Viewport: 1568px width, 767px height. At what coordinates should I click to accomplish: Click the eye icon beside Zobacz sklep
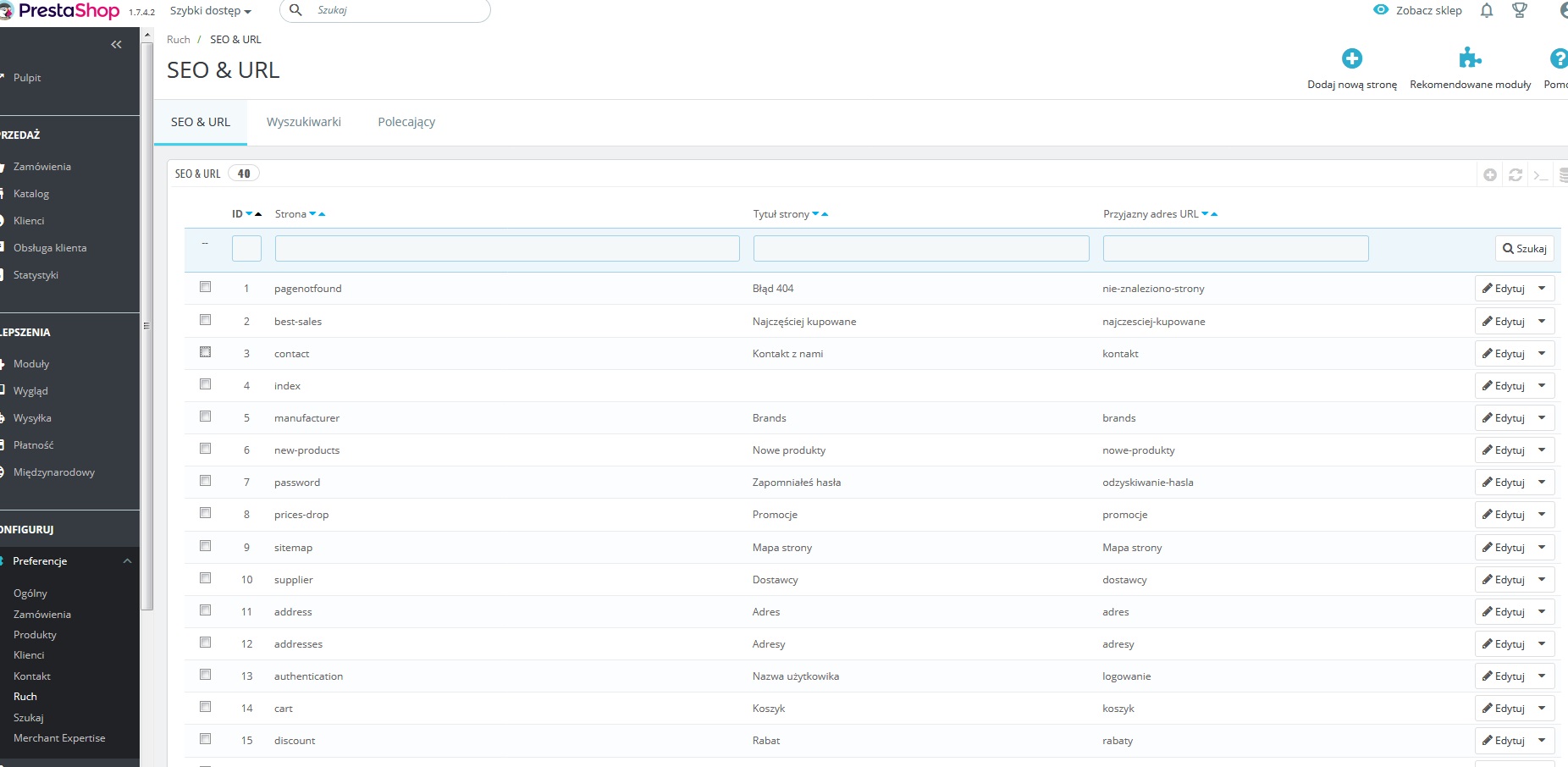tap(1381, 10)
